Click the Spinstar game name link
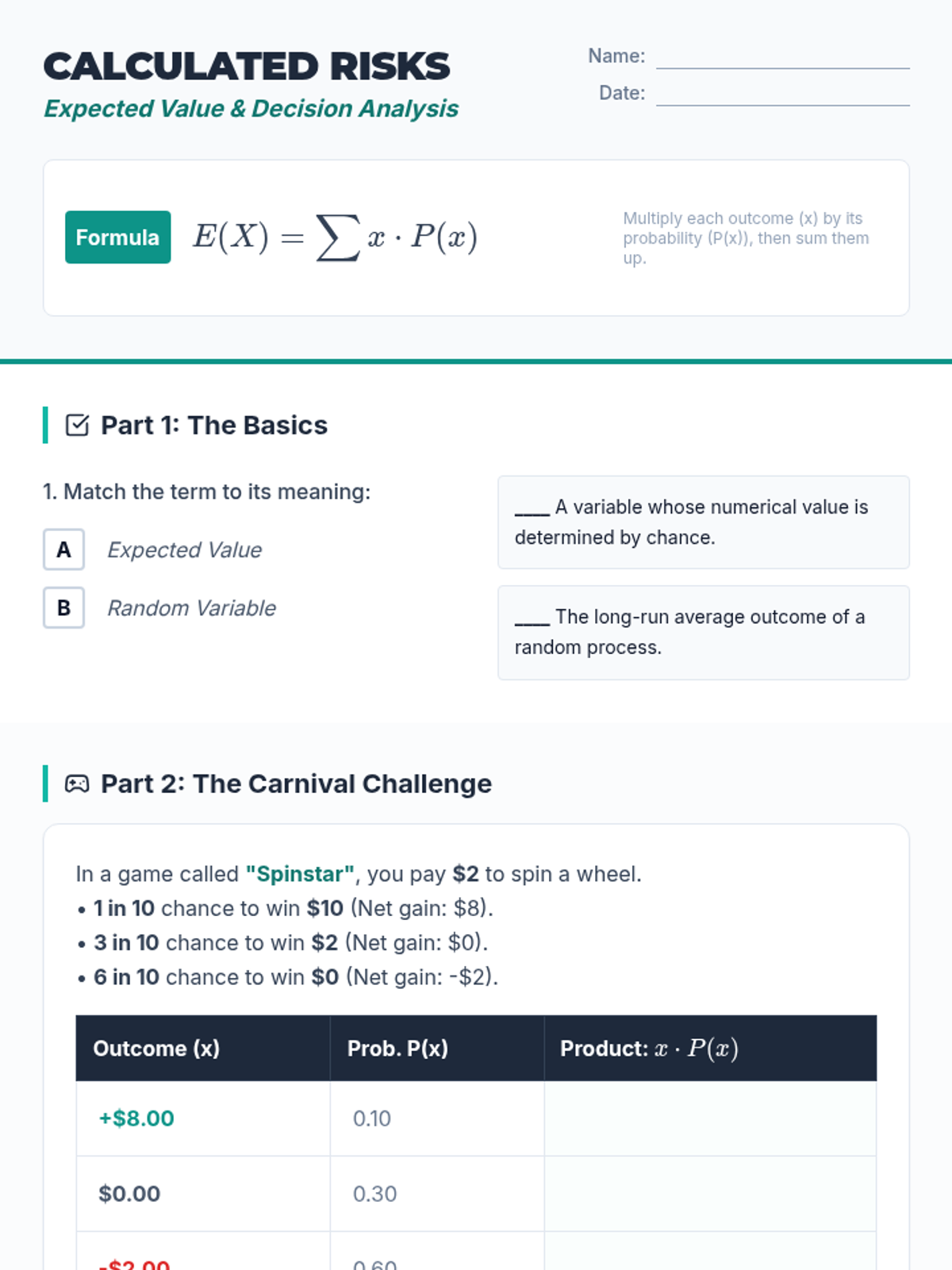Image resolution: width=952 pixels, height=1270 pixels. pos(300,874)
